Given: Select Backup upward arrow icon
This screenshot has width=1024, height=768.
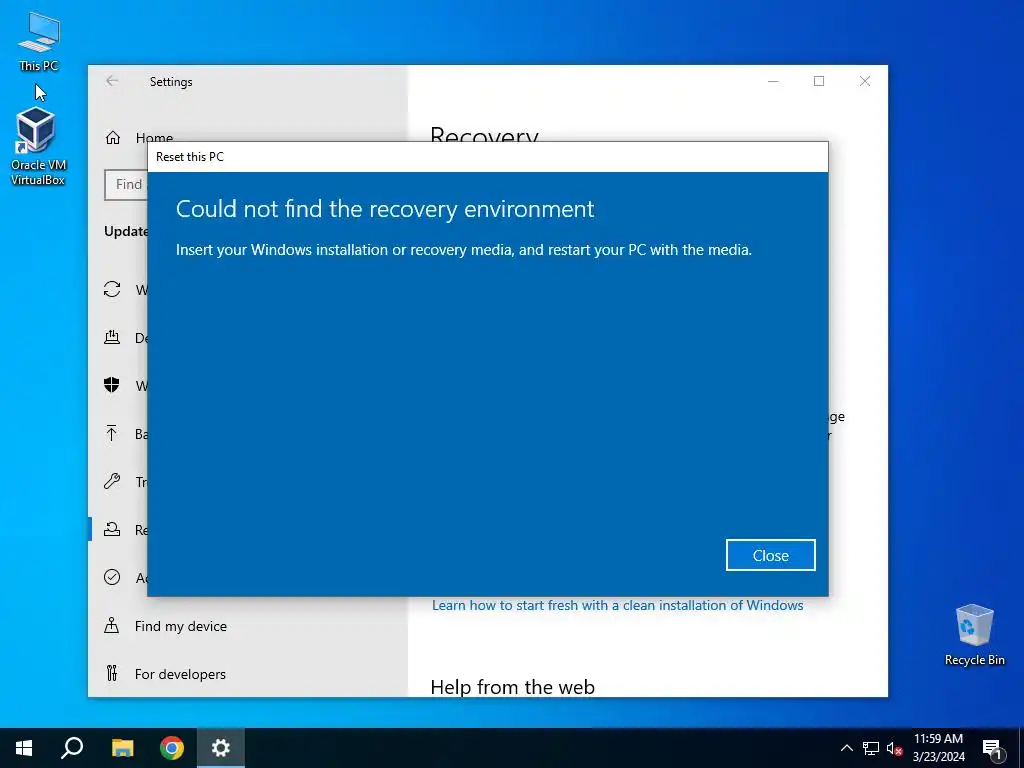Looking at the screenshot, I should [112, 433].
